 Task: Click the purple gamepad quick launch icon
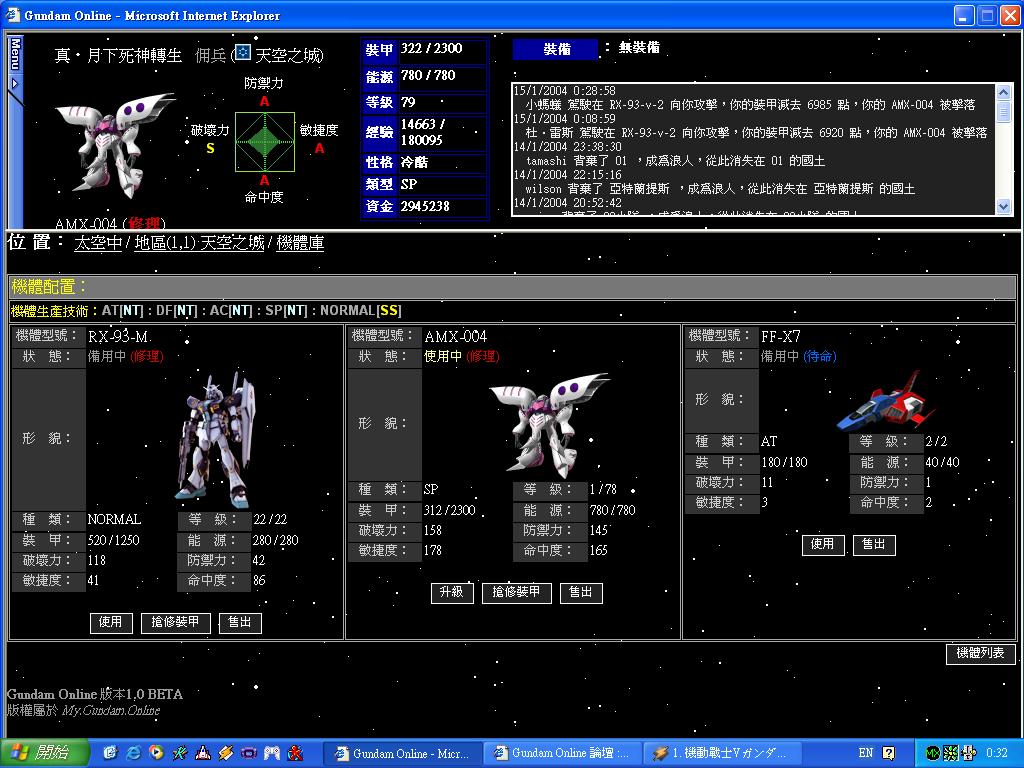tap(249, 752)
